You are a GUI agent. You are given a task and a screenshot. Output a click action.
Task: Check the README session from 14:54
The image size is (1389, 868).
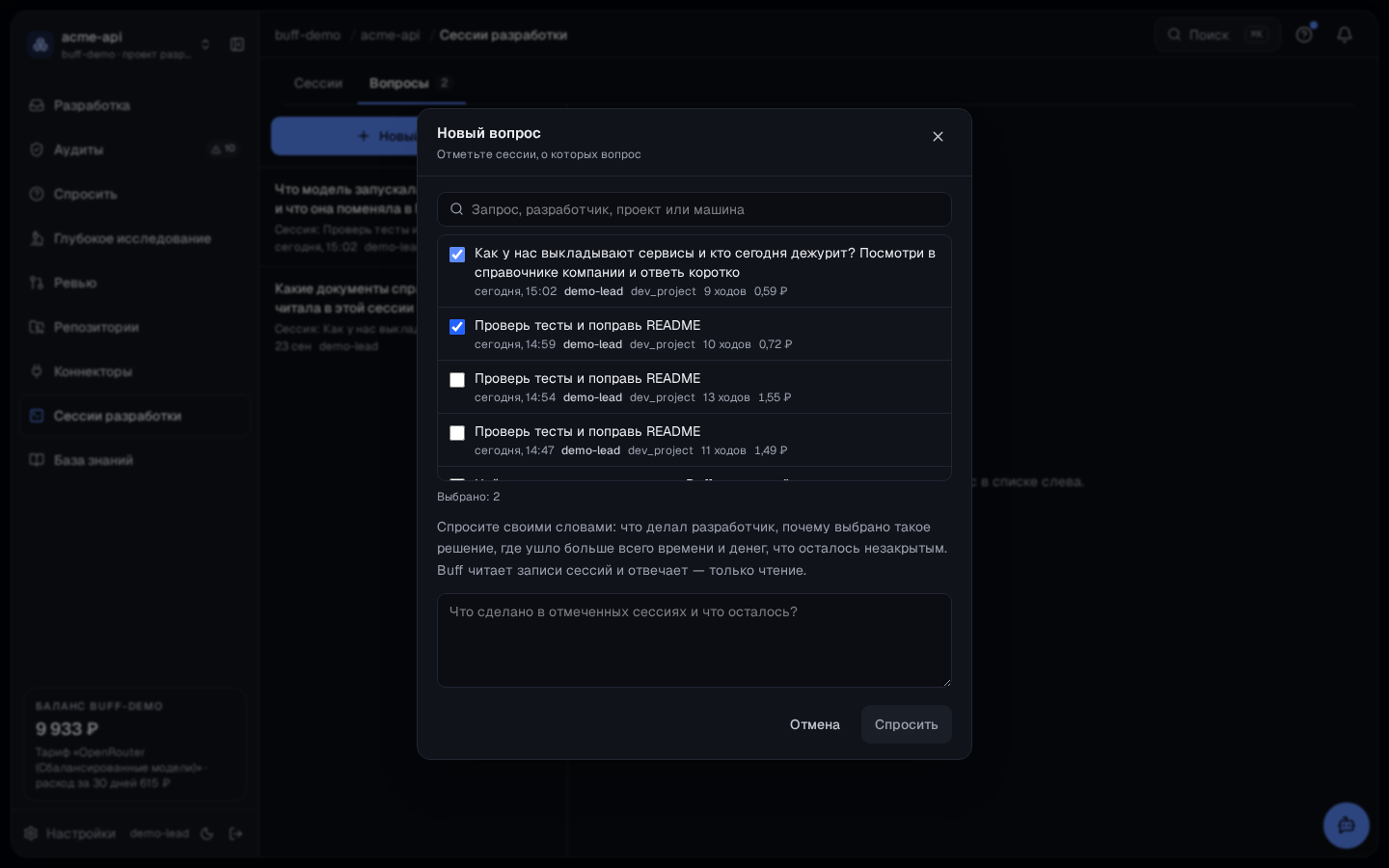(x=457, y=380)
